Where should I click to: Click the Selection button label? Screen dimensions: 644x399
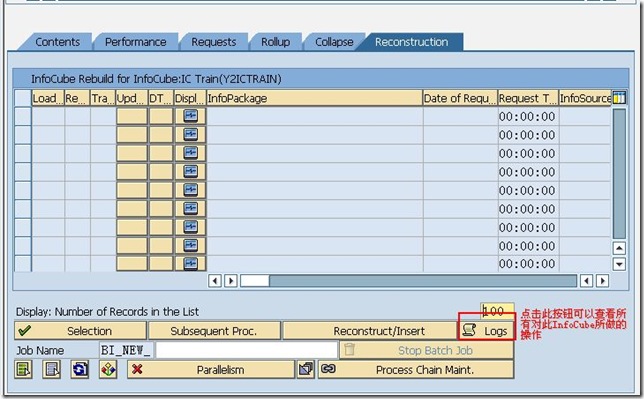(90, 331)
